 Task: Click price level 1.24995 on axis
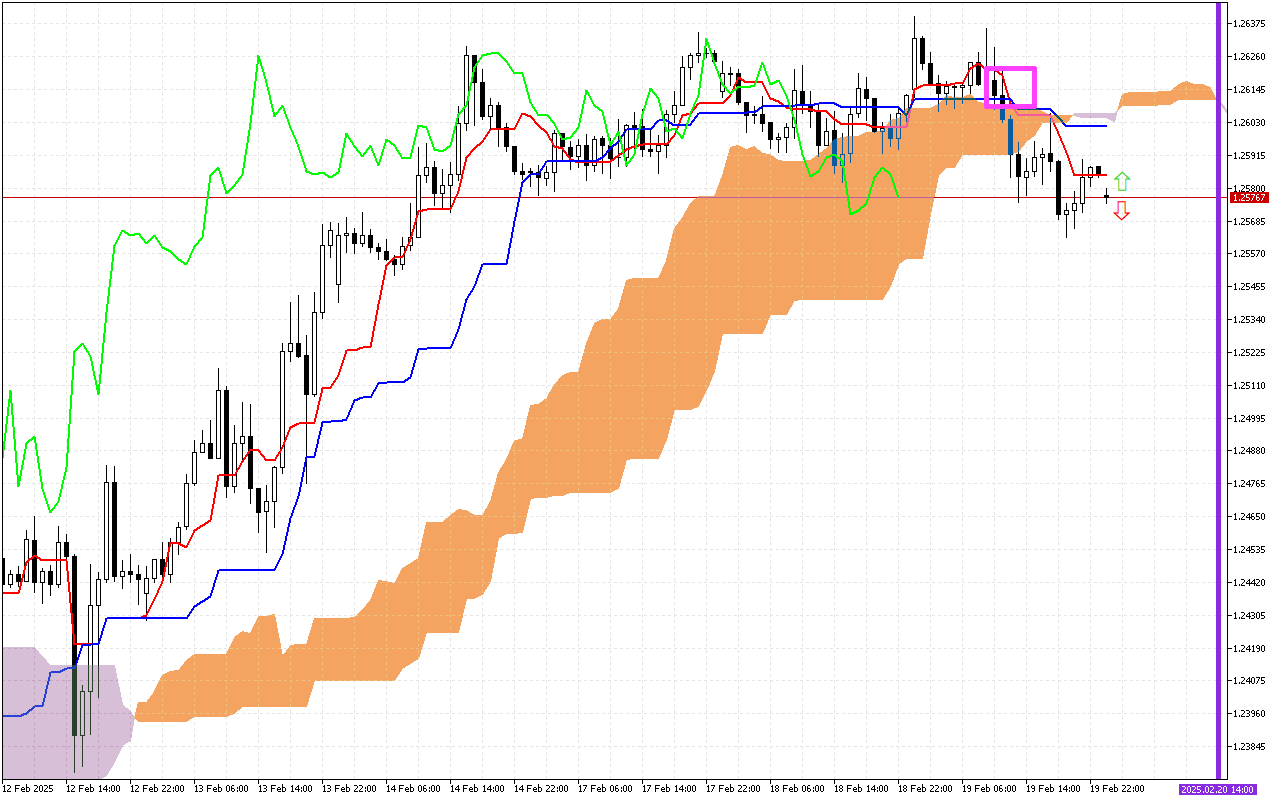[x=1250, y=418]
